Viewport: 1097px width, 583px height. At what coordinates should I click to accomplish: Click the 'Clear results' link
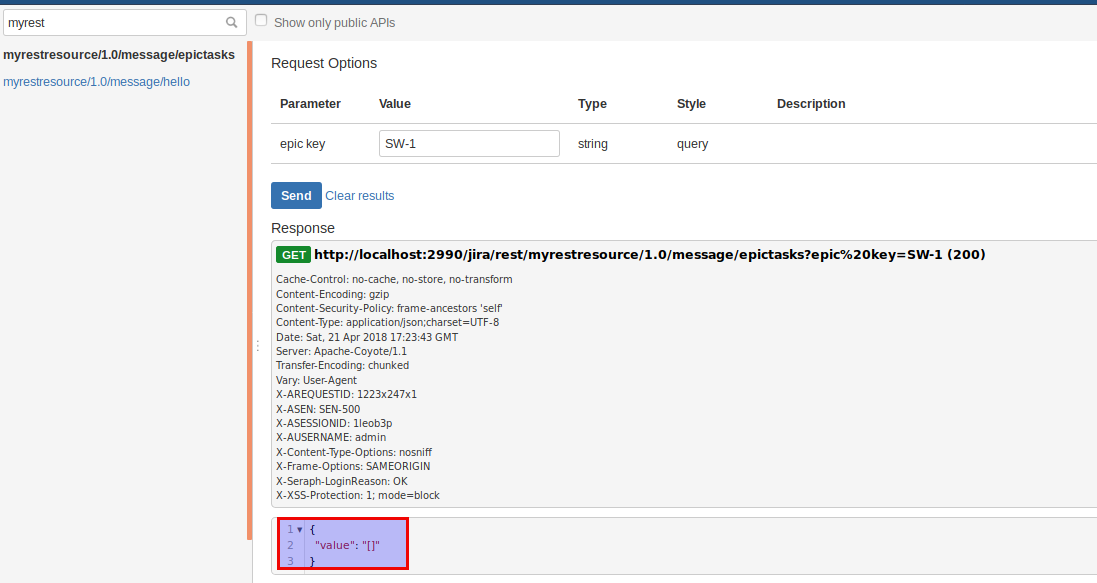[x=359, y=195]
